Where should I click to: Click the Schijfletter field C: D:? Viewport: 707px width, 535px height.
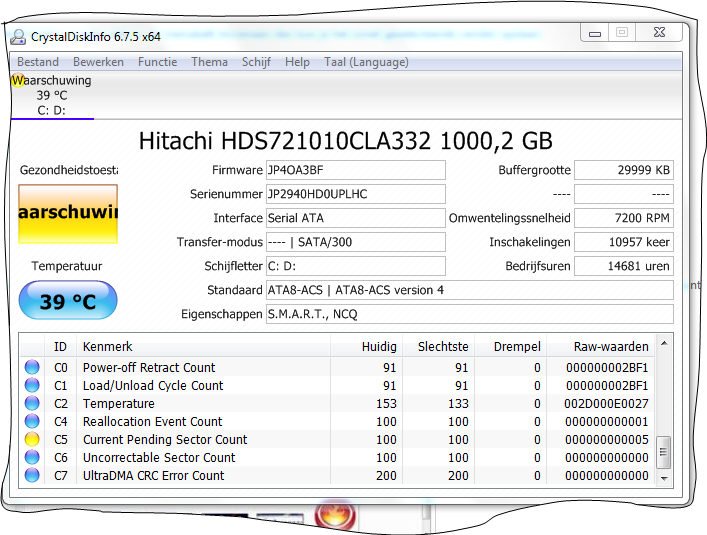coord(356,266)
